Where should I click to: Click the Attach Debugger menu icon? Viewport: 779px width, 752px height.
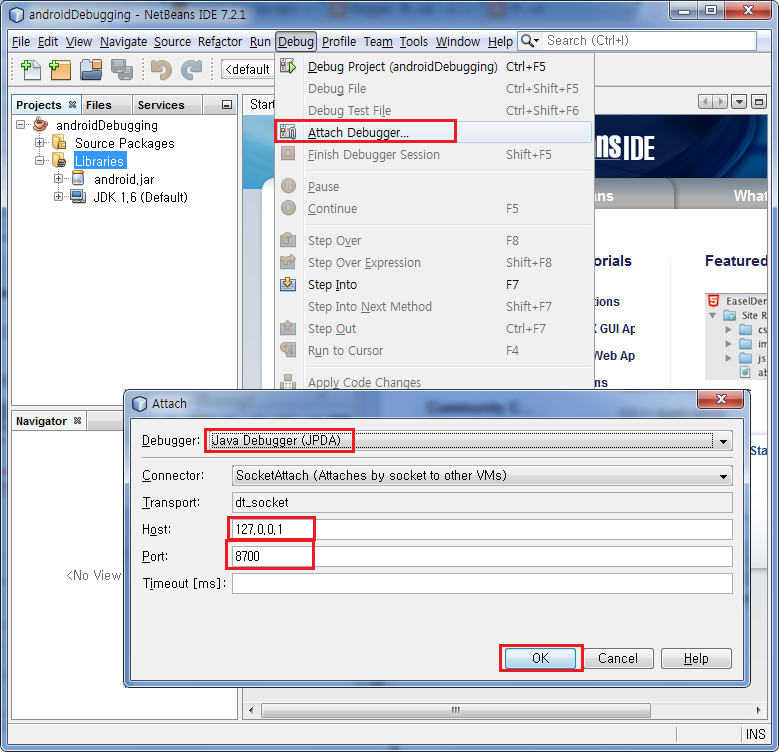(288, 132)
